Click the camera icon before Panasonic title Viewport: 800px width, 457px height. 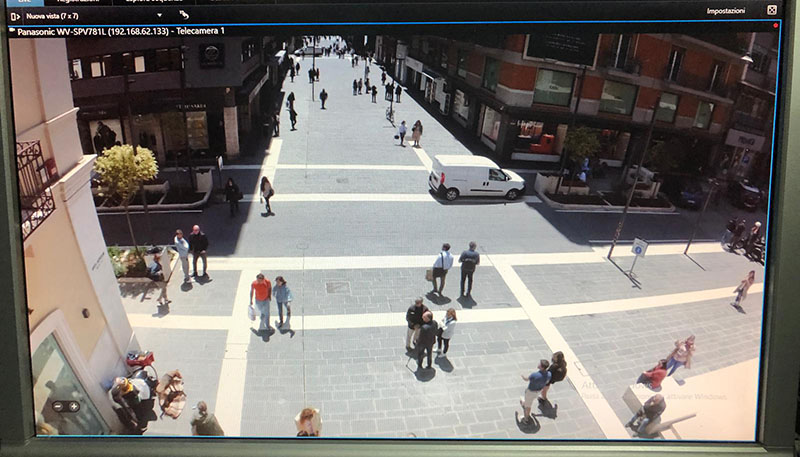click(x=13, y=31)
